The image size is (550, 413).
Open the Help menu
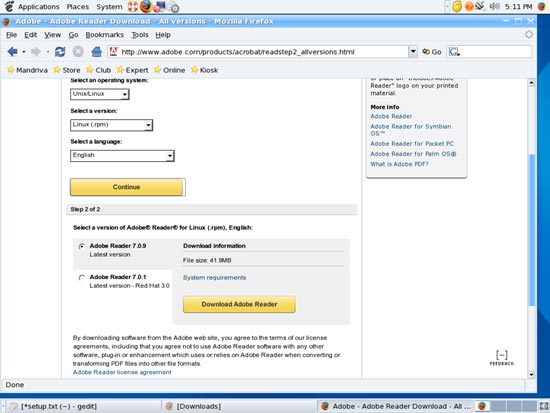pyautogui.click(x=163, y=35)
